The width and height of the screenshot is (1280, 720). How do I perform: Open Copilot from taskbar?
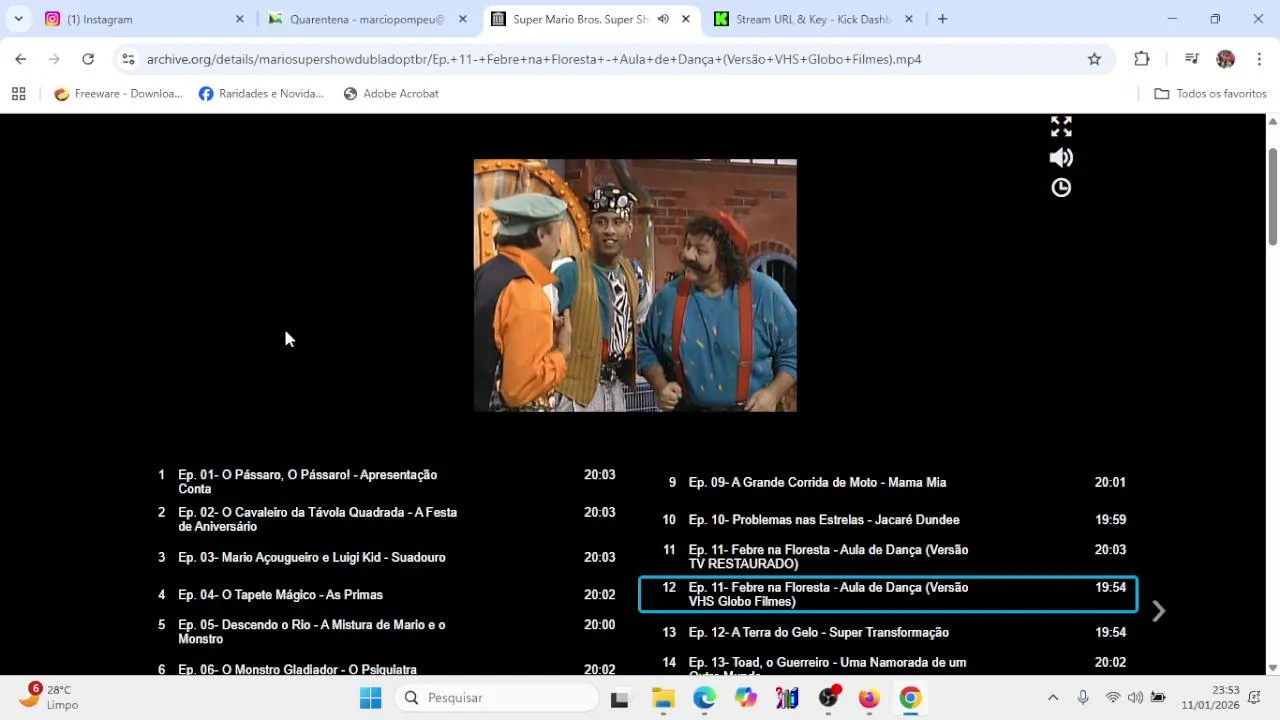tap(746, 698)
